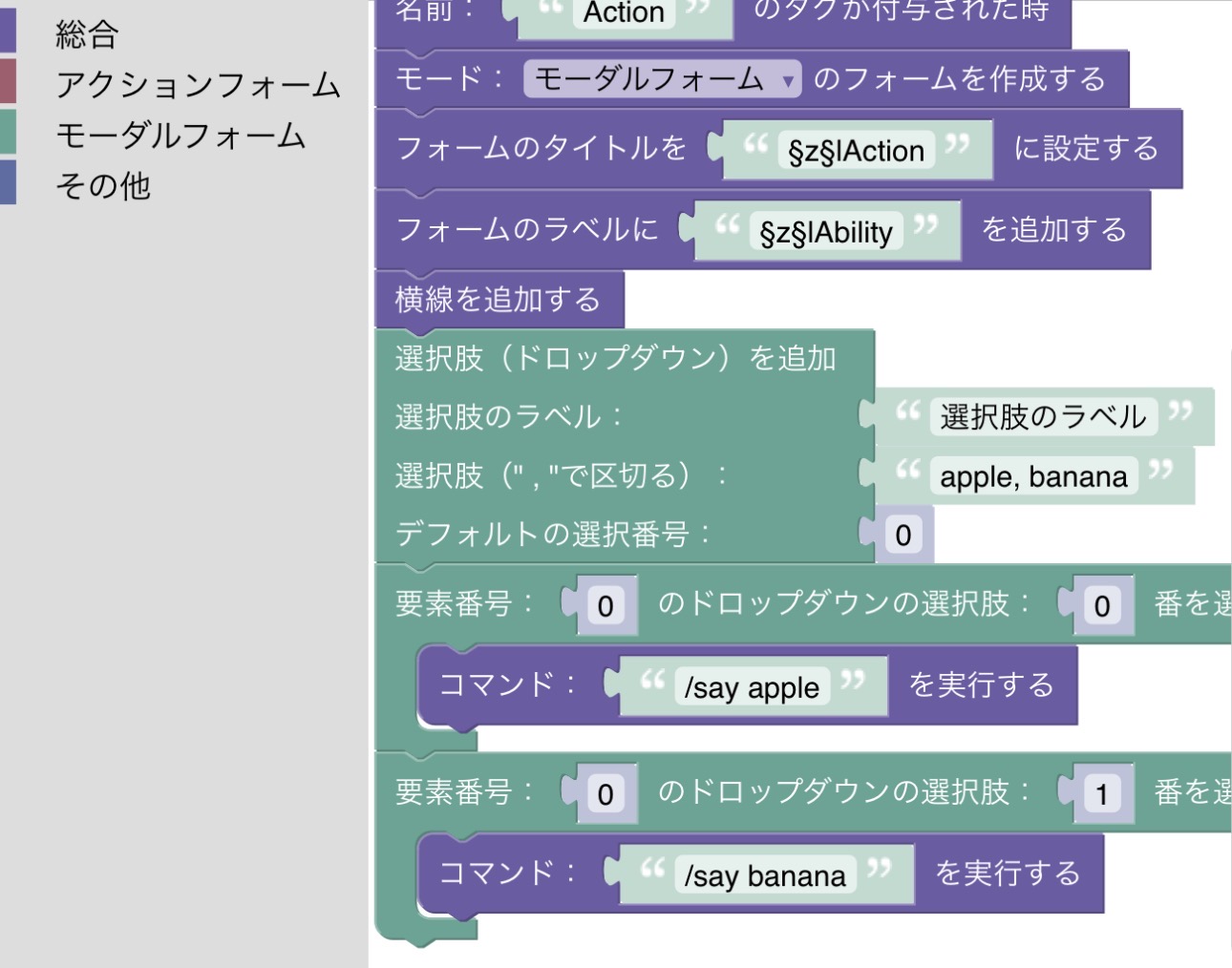Screen dimensions: 1232x968
Task: Edit the /say apple command field
Action: pos(752,687)
